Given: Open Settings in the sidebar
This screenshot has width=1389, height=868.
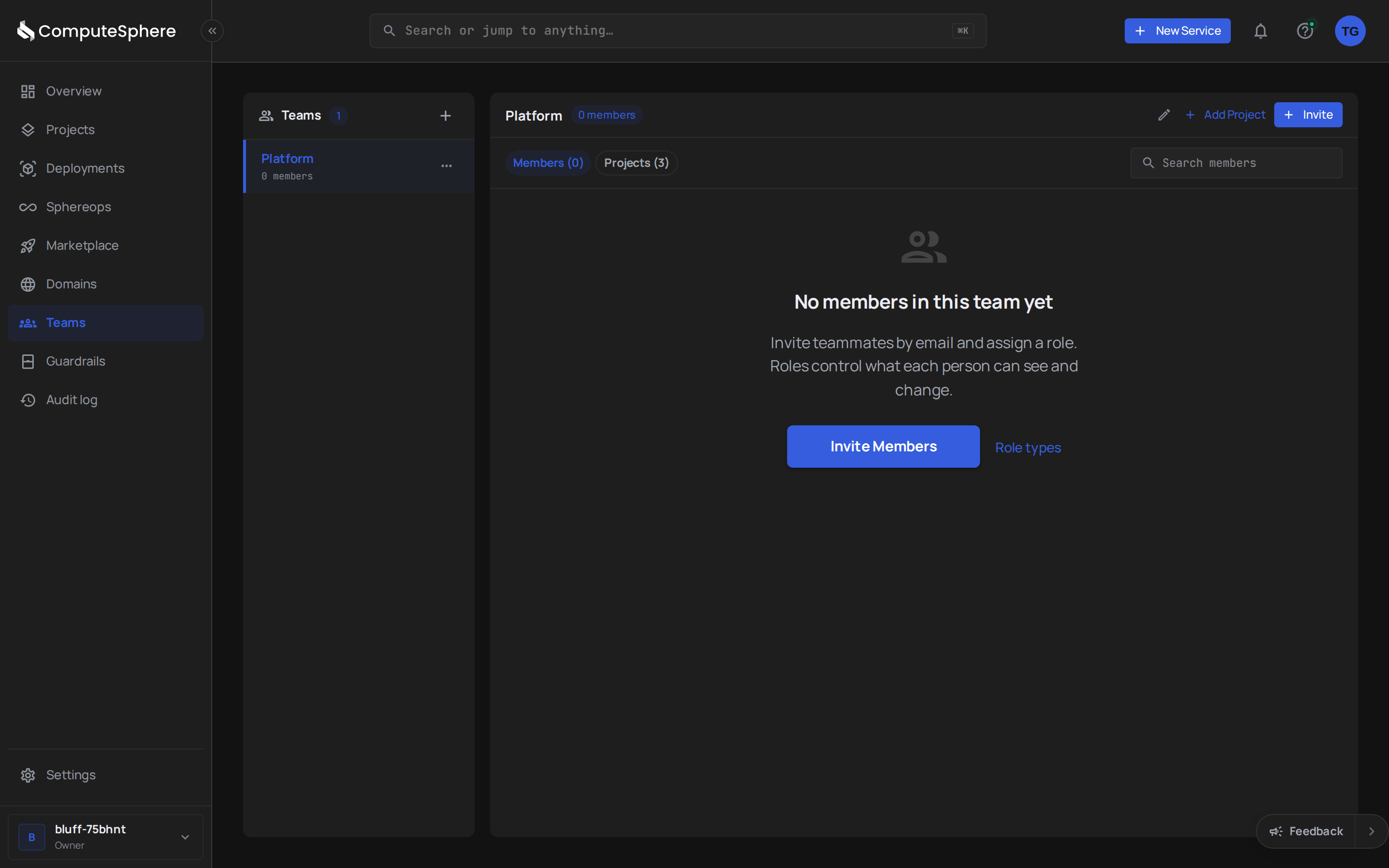Looking at the screenshot, I should point(106,775).
